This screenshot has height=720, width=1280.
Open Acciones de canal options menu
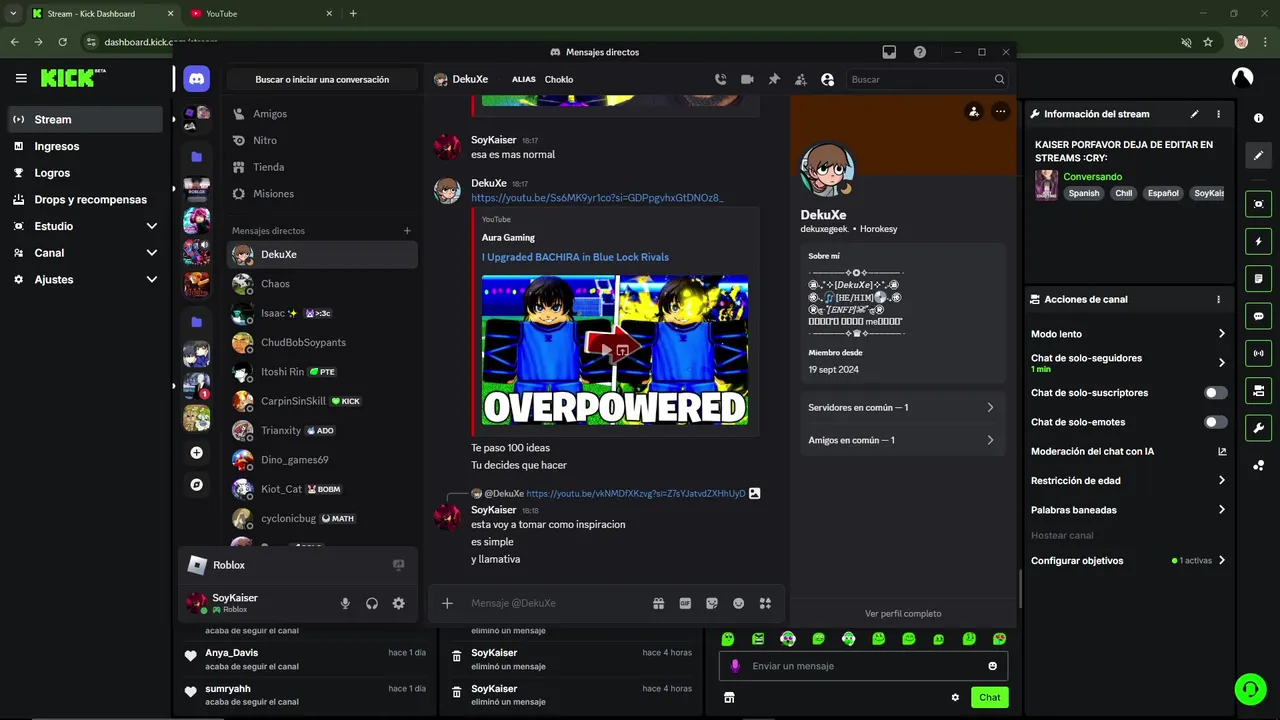[1218, 299]
